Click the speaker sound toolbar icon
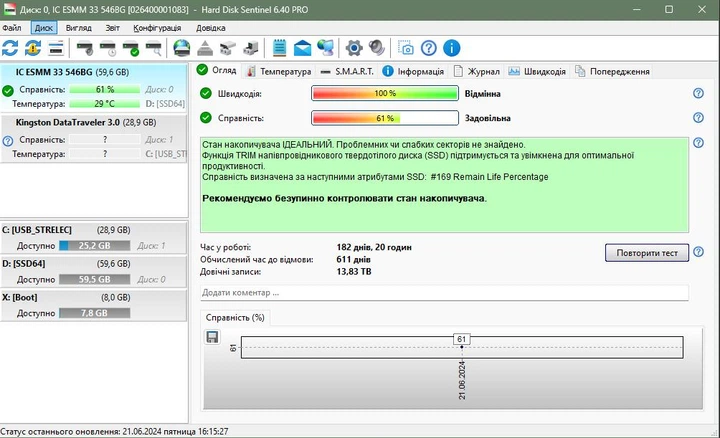The width and height of the screenshot is (720, 438). (x=377, y=48)
